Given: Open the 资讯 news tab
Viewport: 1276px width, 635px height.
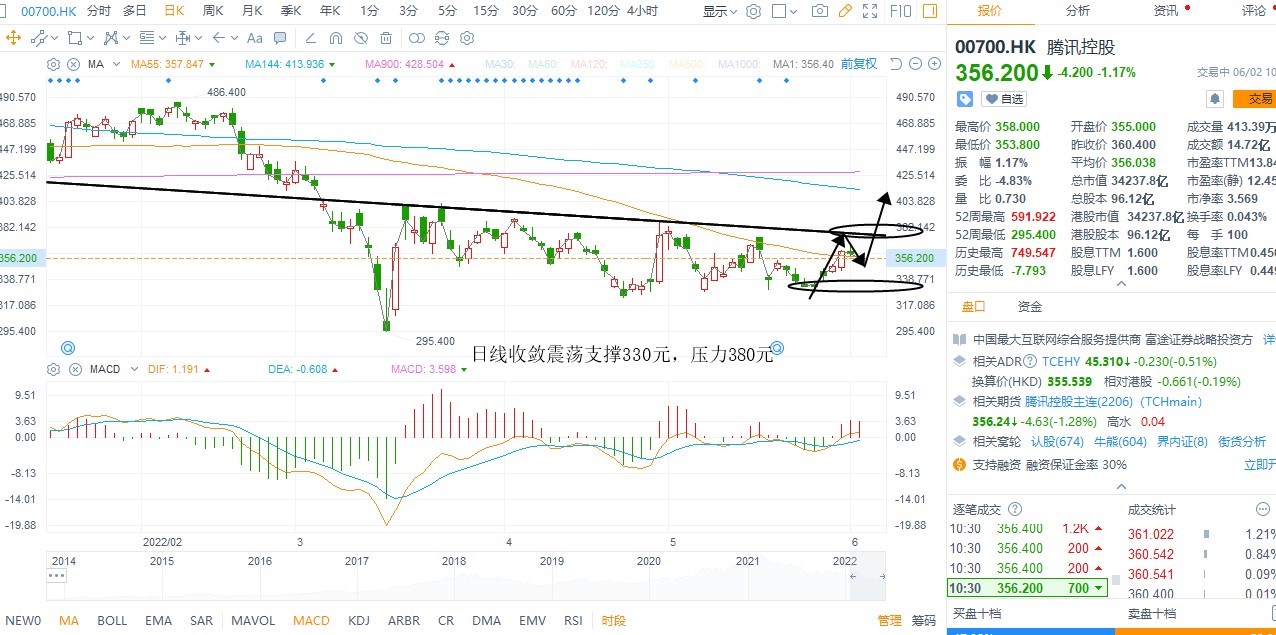Looking at the screenshot, I should click(1166, 11).
